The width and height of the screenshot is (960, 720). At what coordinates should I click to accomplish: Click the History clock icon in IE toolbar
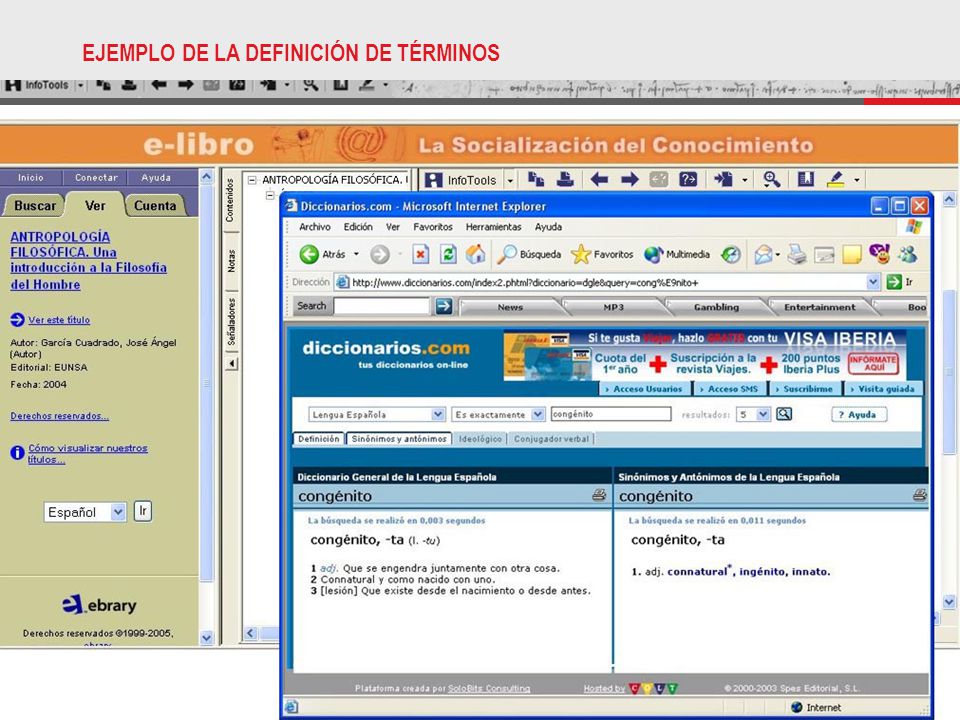tap(731, 254)
